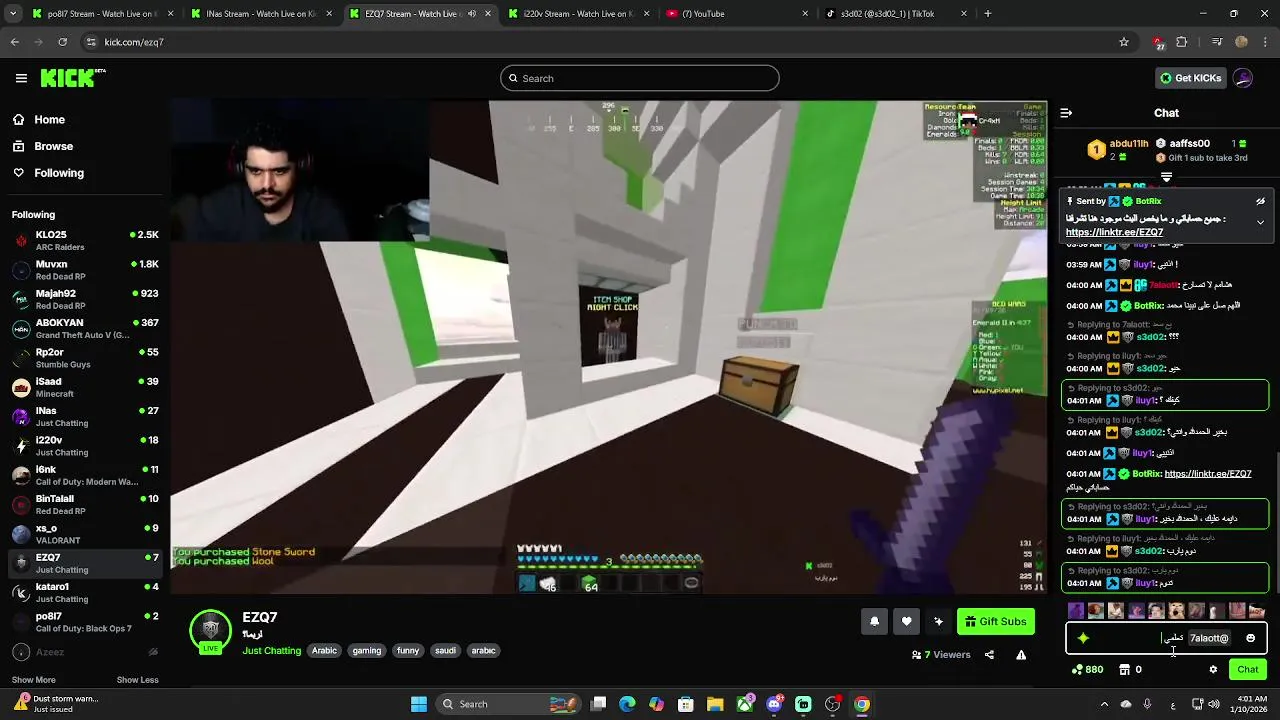Open xs_o VALORANT channel
This screenshot has height=720, width=1280.
pos(85,534)
